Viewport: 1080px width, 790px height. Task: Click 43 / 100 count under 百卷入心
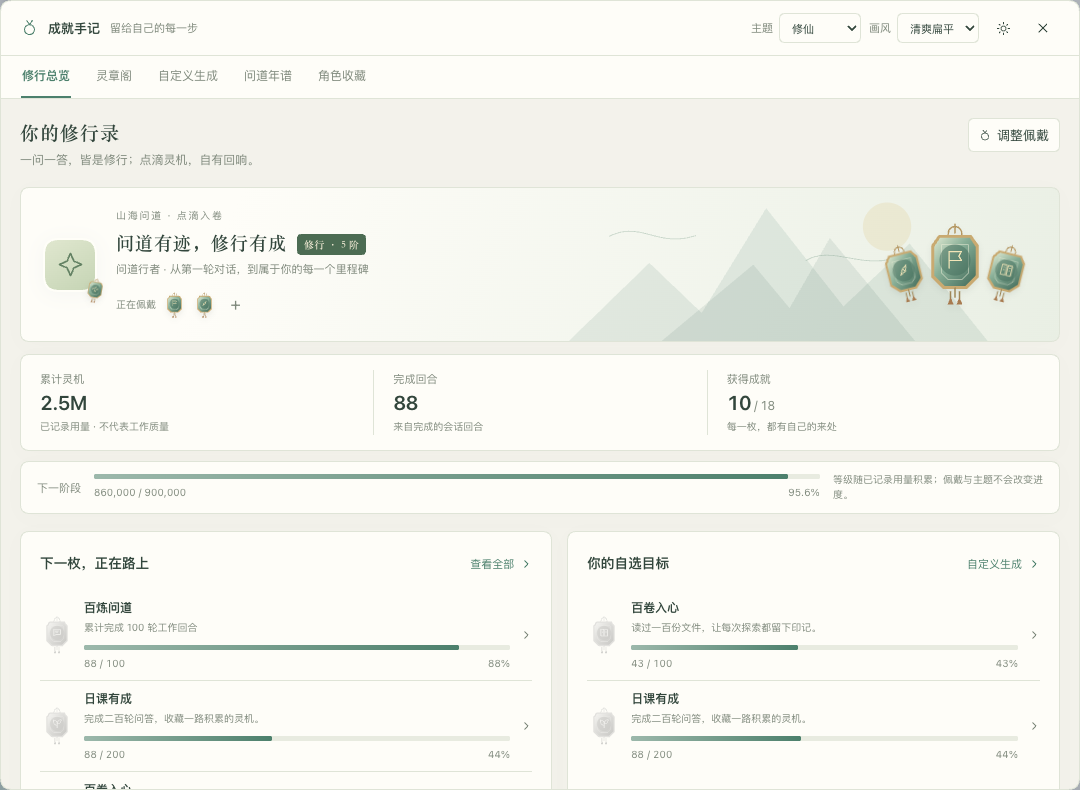click(652, 663)
